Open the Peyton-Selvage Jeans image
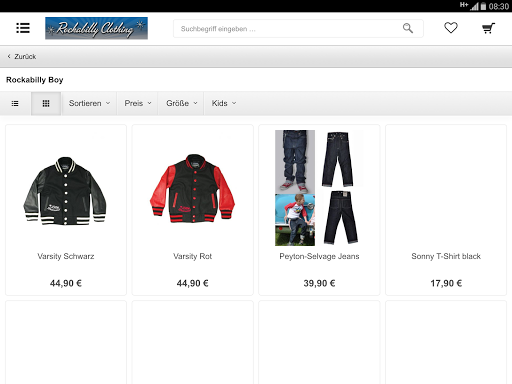This screenshot has height=384, width=512. point(319,188)
